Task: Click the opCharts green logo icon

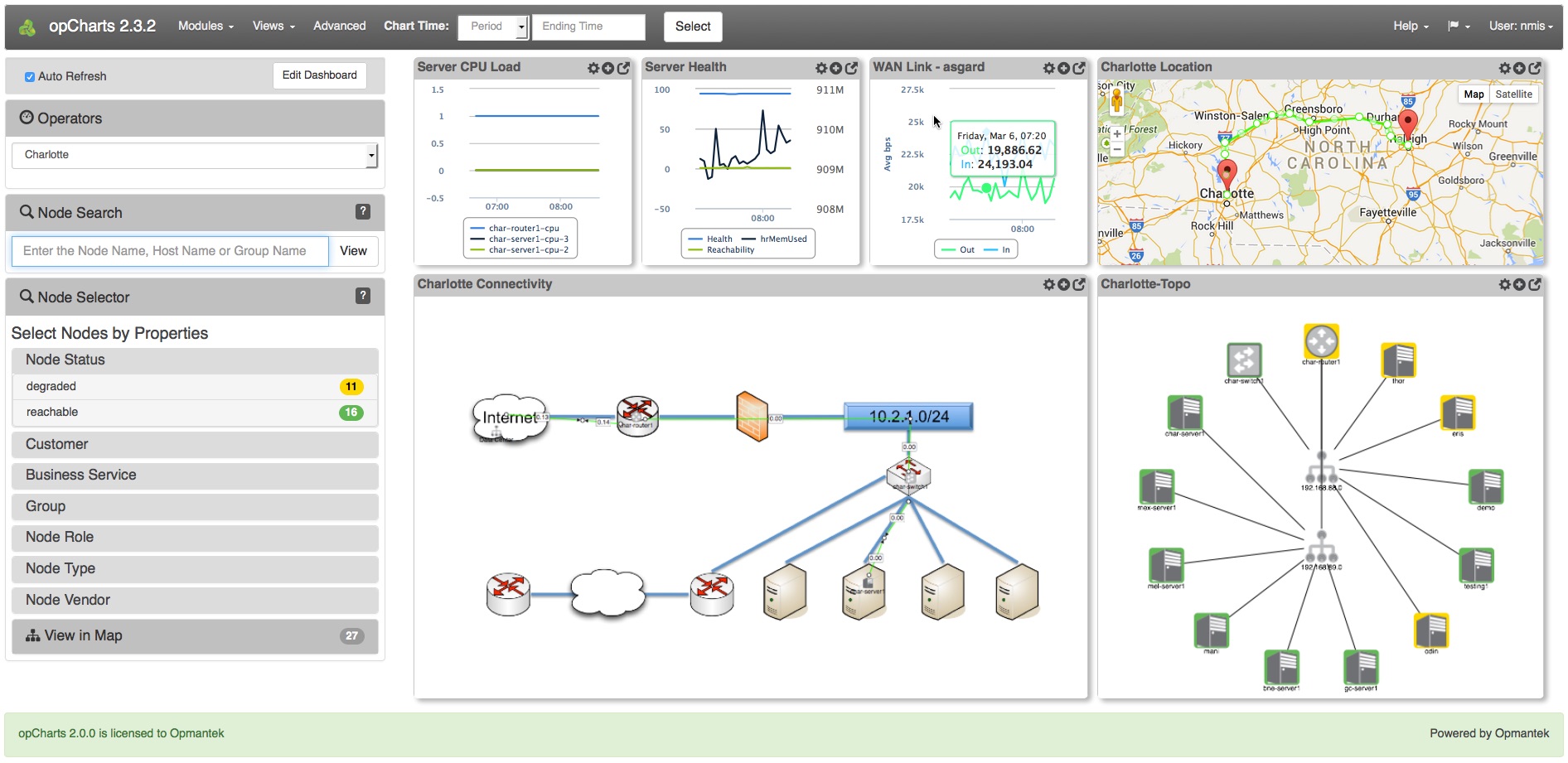Action: [27, 27]
